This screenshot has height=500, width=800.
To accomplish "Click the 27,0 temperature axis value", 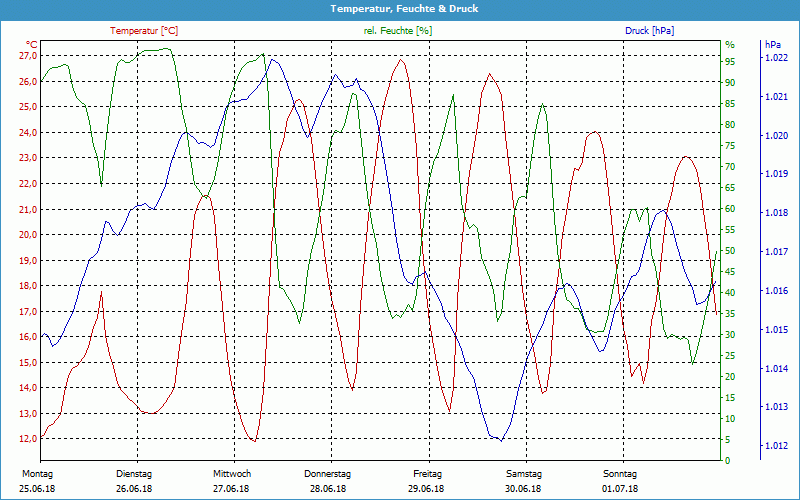I will 28,56.
